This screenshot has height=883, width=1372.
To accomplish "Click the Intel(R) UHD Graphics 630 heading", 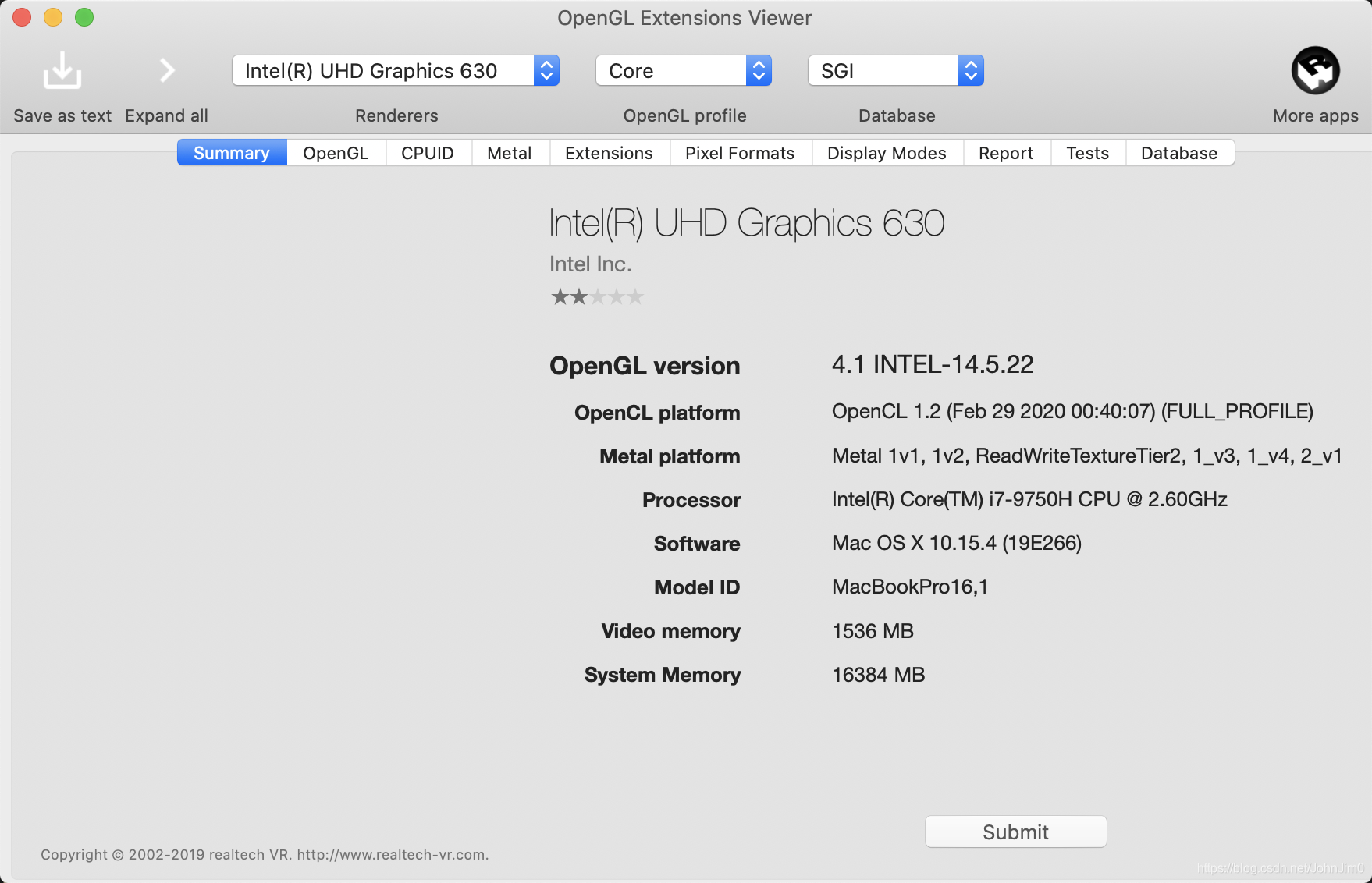I will click(x=747, y=223).
